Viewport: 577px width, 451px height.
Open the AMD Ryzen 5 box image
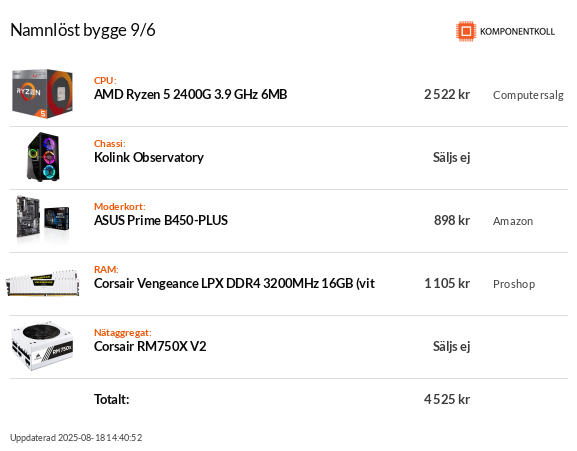click(x=42, y=94)
